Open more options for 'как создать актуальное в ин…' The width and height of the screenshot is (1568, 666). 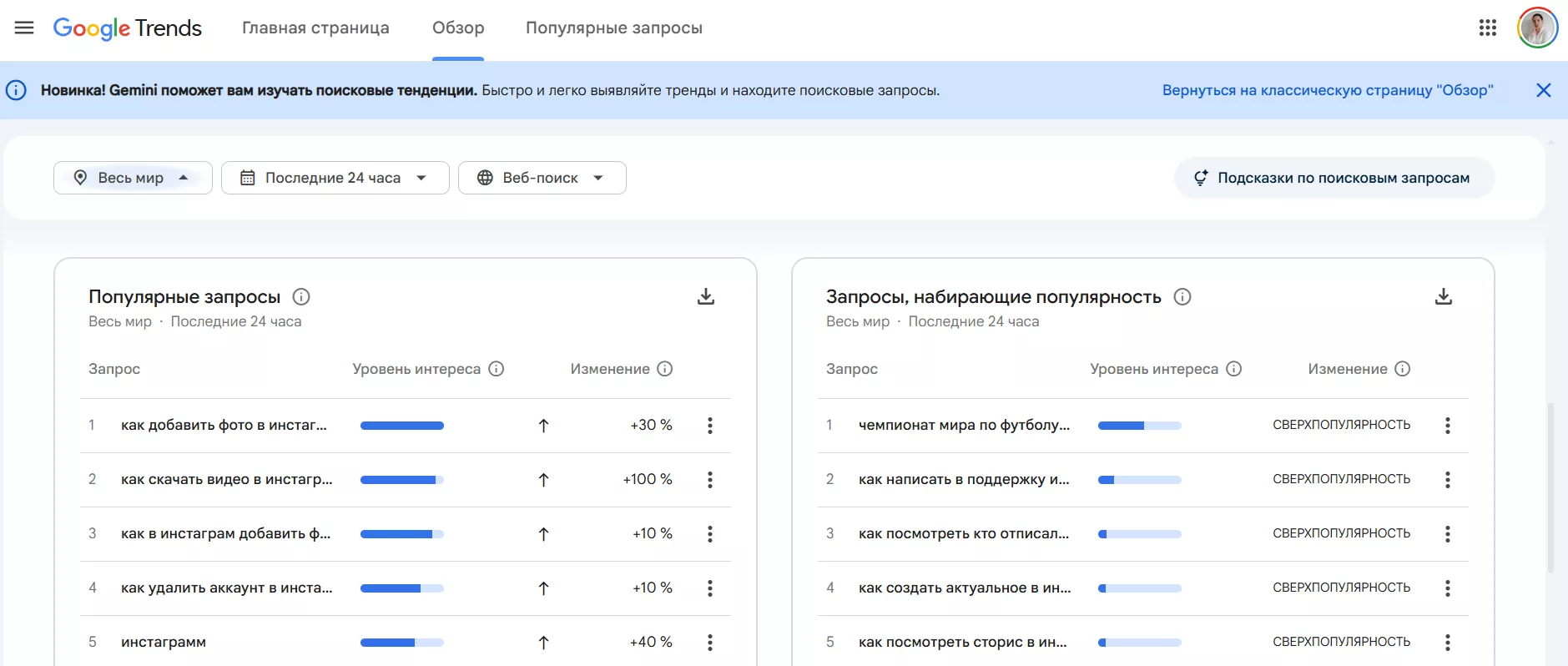(x=1448, y=588)
